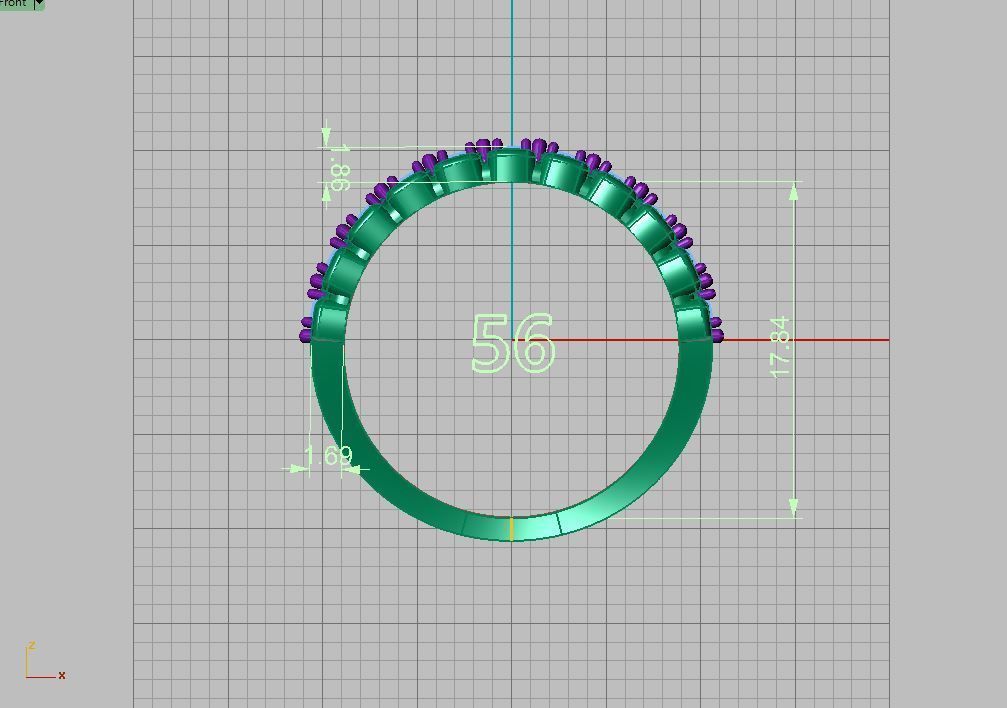
Task: Select the 1.86 height dimension label
Action: pos(340,168)
